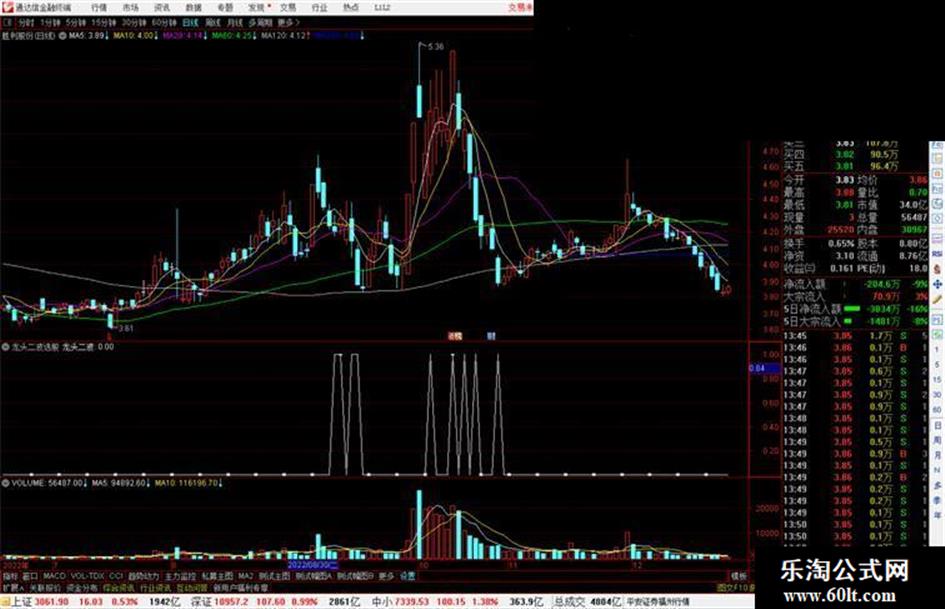
Task: Click the round icon before MA5 legend
Action: point(63,36)
